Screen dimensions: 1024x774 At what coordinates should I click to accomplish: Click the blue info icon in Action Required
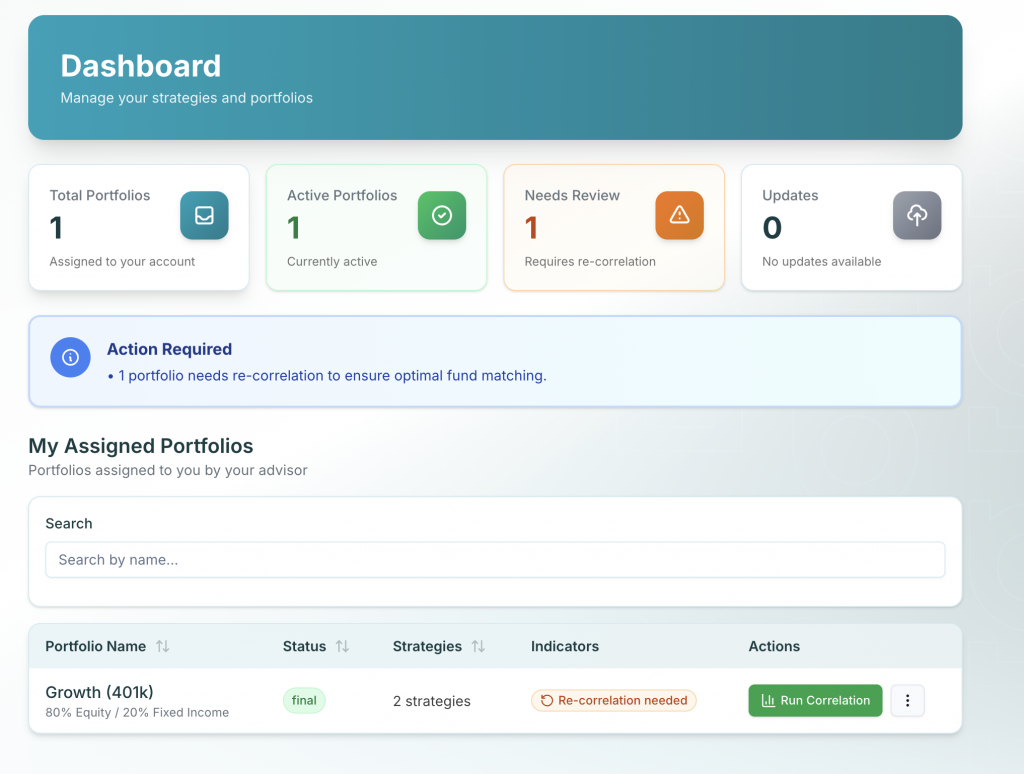(x=70, y=357)
